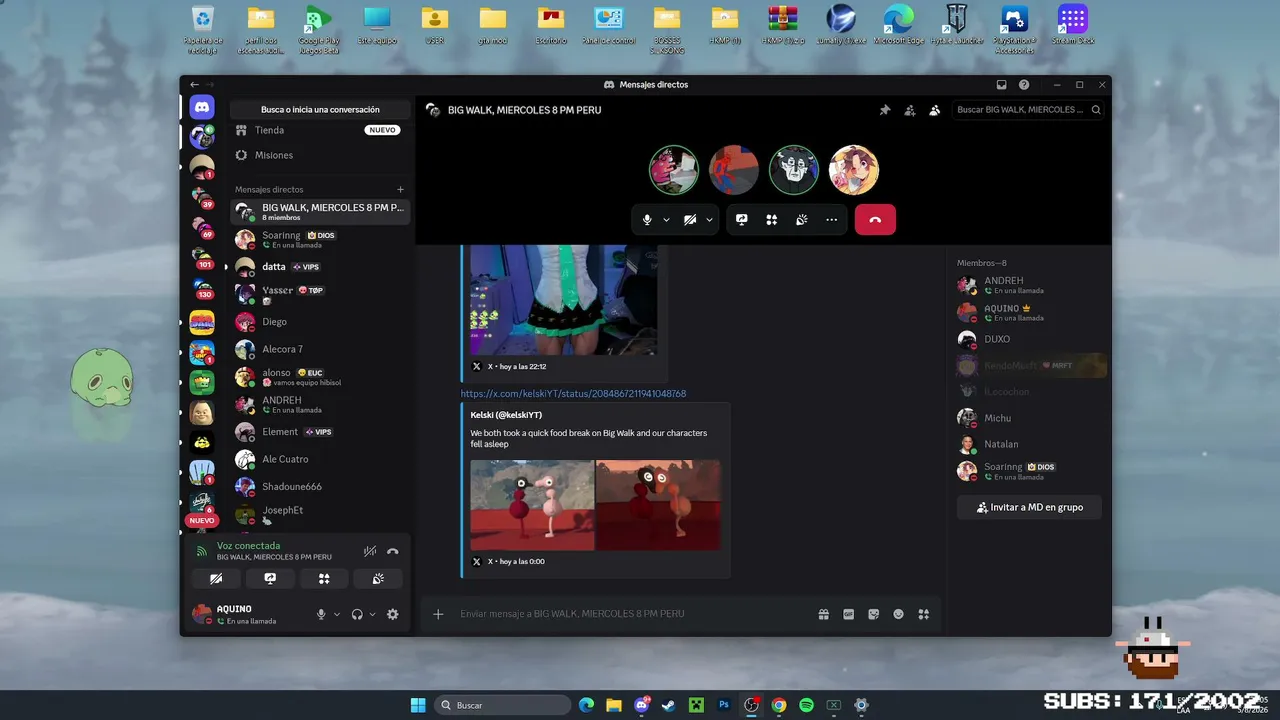
Task: Turn on camera in the call controls bar
Action: 690,220
